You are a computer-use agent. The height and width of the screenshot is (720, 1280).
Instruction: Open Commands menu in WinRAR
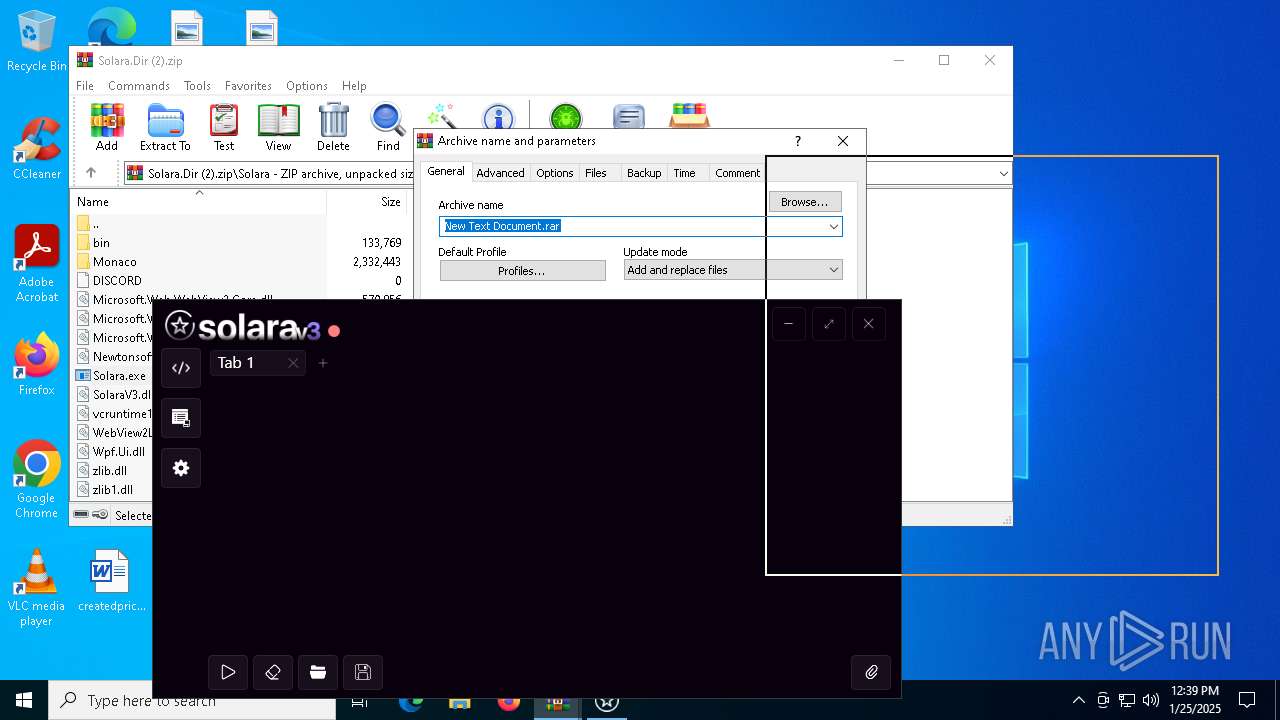pyautogui.click(x=139, y=86)
